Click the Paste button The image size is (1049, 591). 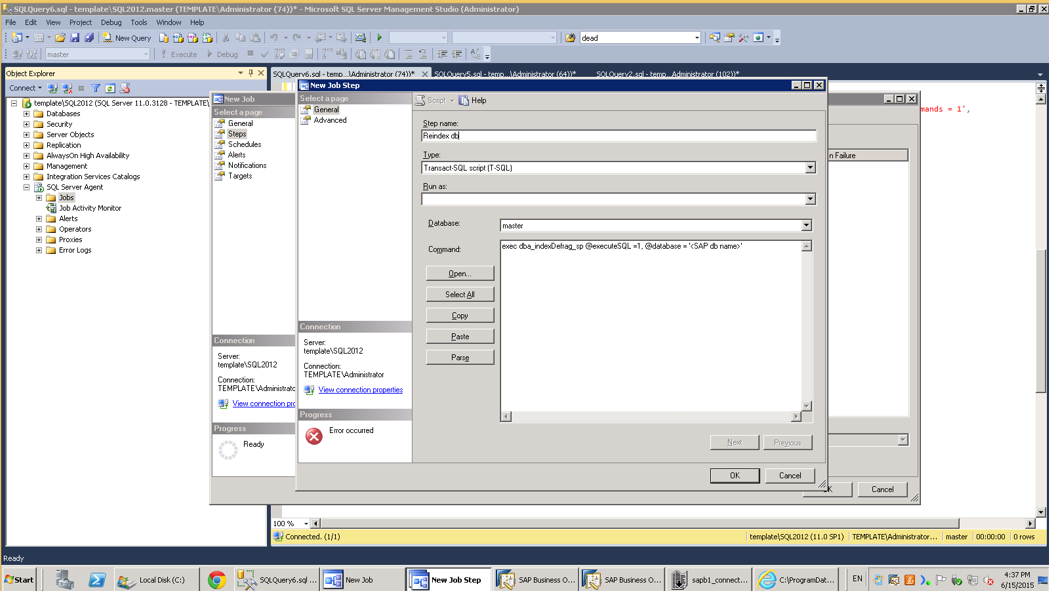point(460,337)
